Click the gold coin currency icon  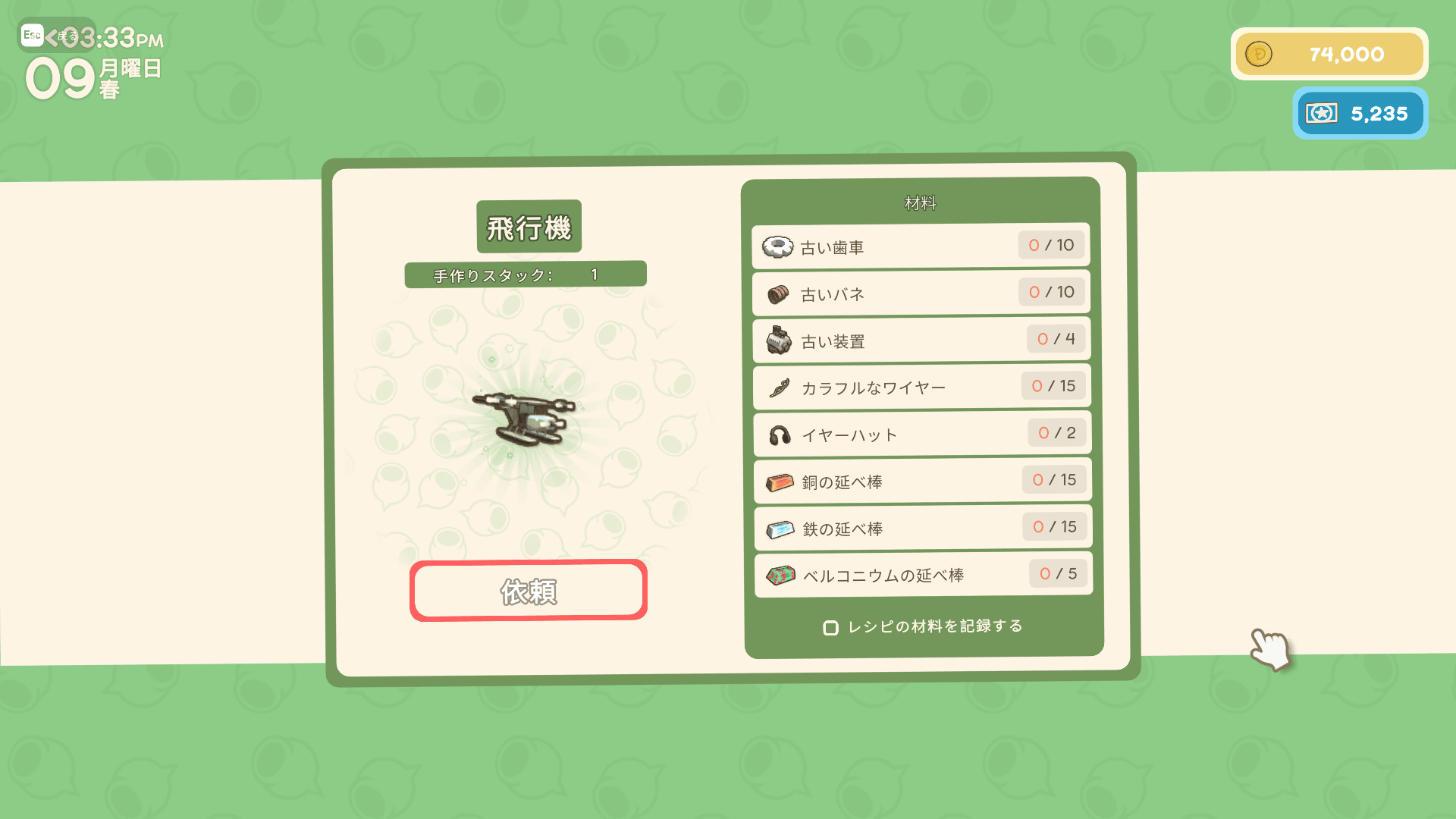click(1259, 54)
